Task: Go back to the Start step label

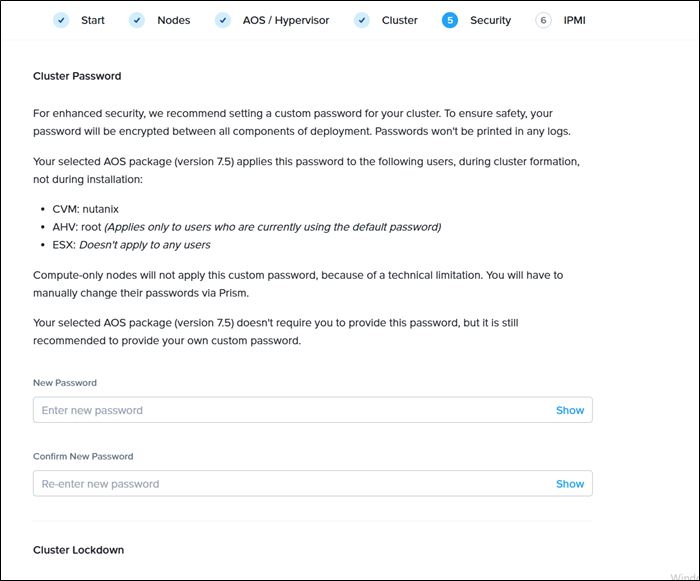Action: pyautogui.click(x=93, y=20)
